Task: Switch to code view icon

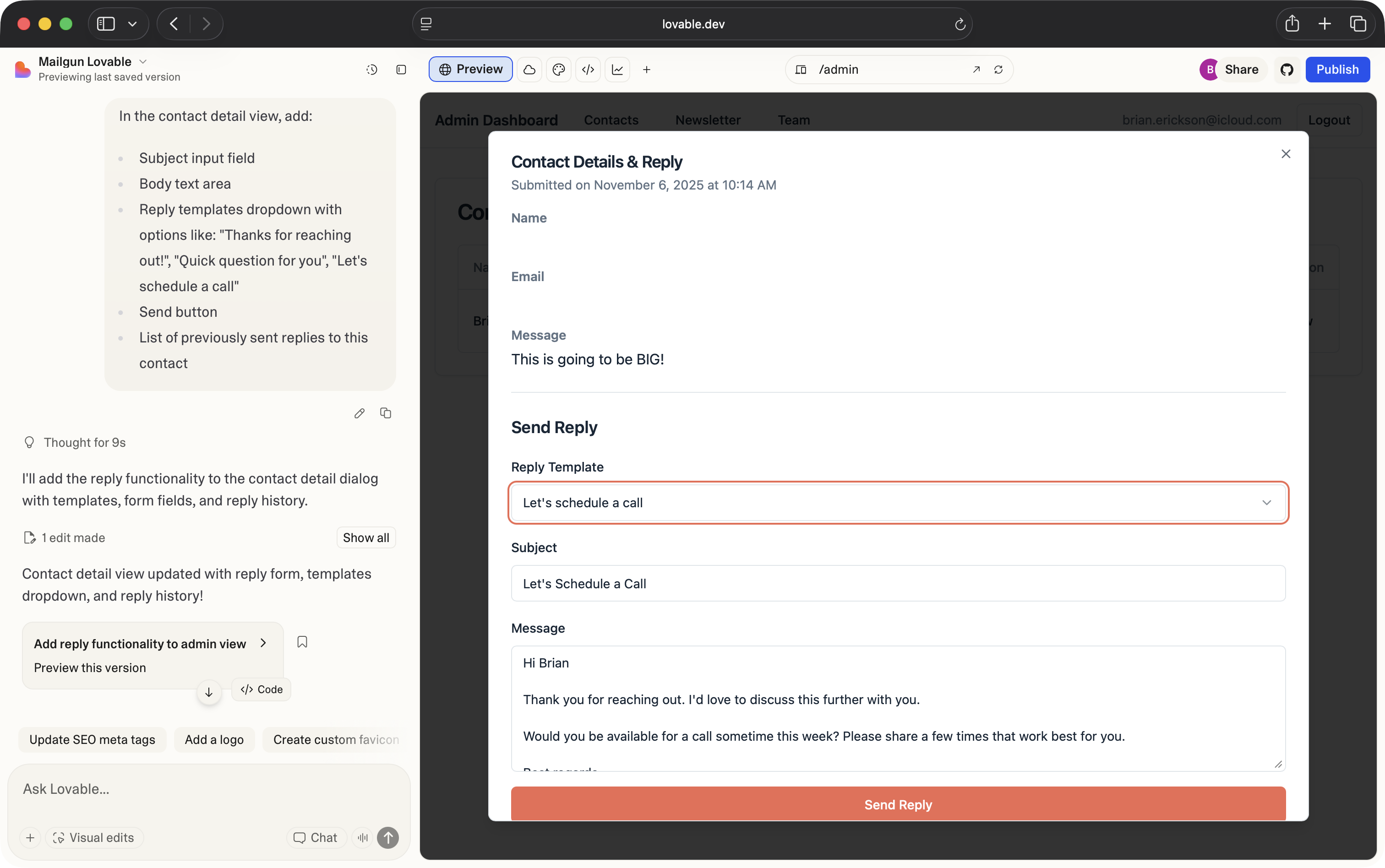Action: pos(588,70)
